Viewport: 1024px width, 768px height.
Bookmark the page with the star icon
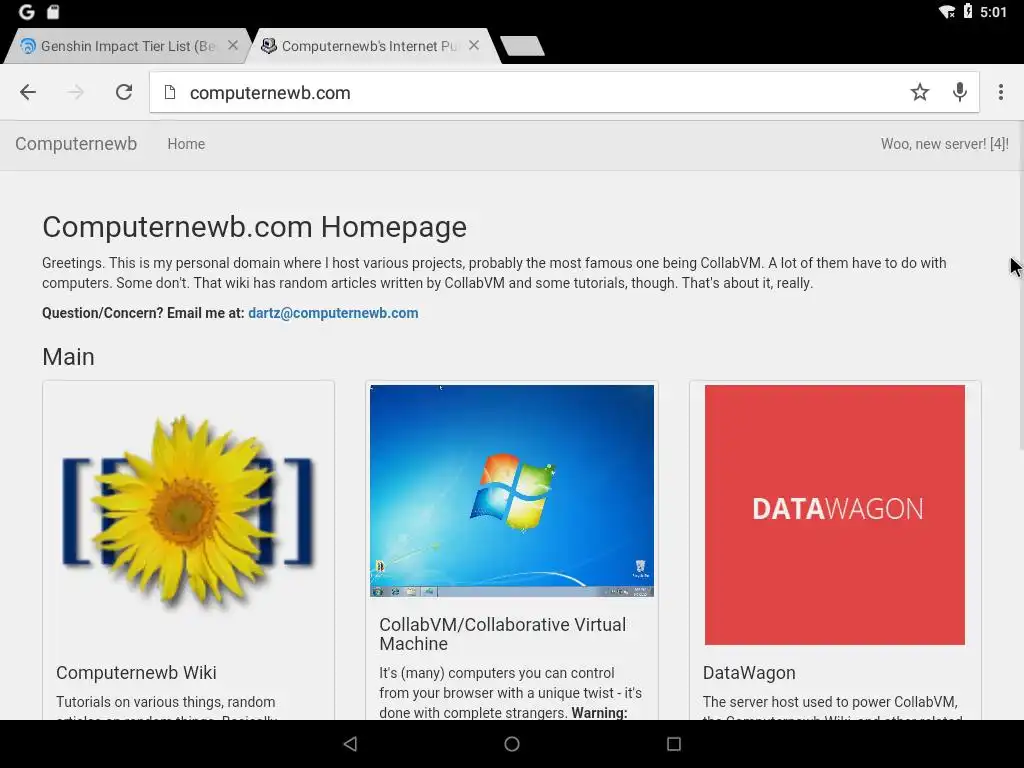pyautogui.click(x=920, y=92)
